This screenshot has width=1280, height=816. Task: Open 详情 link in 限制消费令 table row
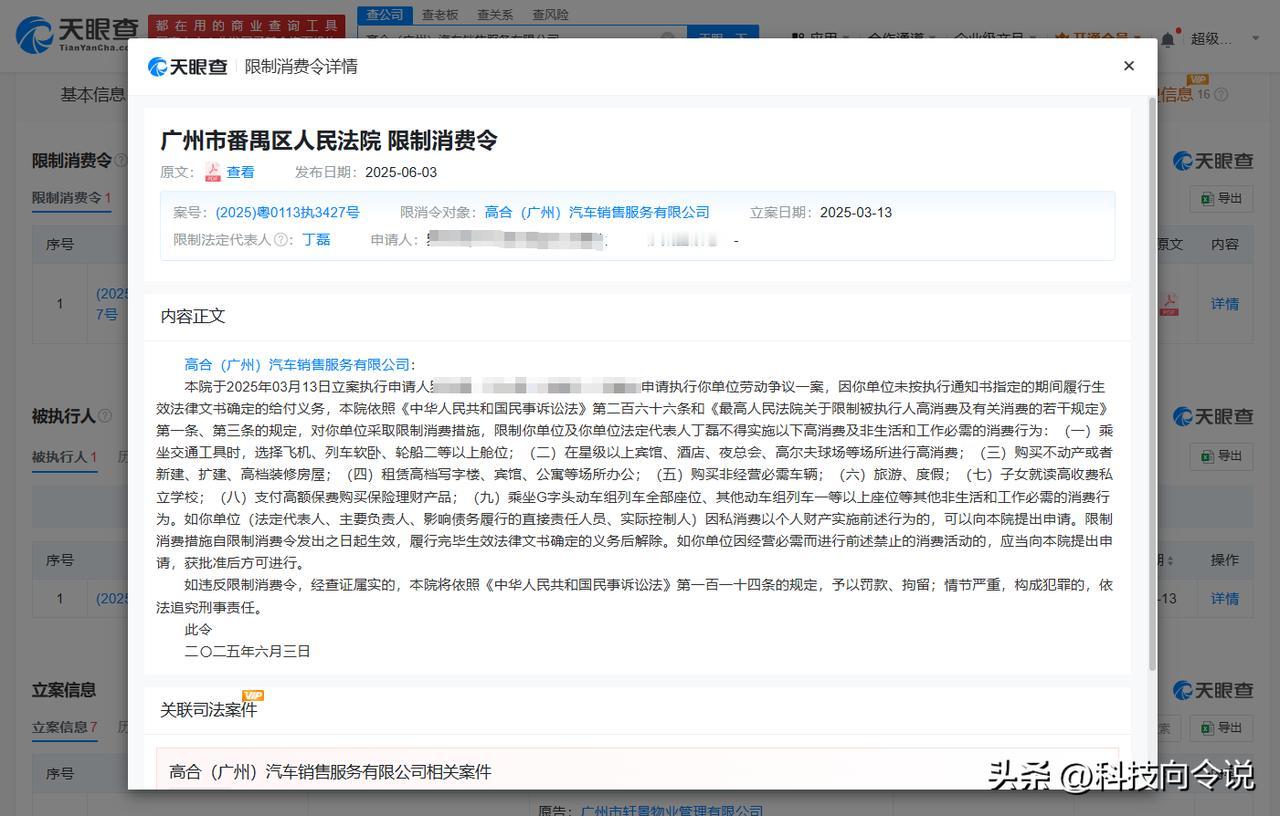1225,304
